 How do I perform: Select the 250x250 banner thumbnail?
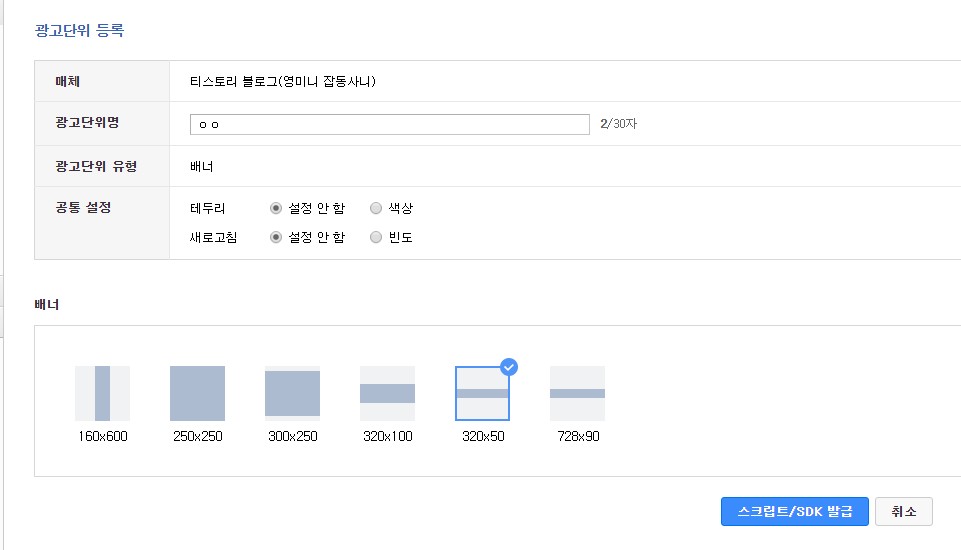197,393
